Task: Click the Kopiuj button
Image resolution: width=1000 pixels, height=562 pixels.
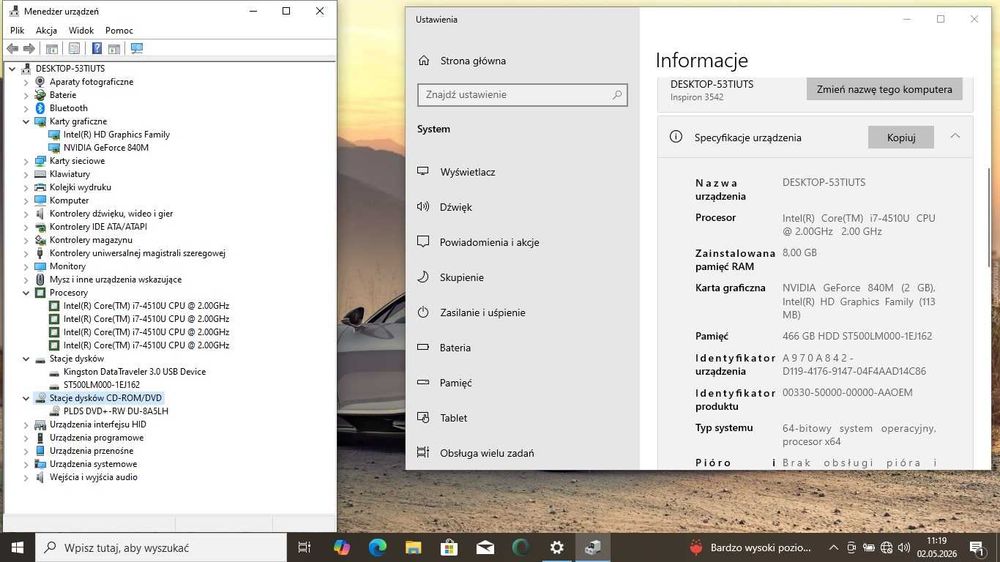Action: 901,137
